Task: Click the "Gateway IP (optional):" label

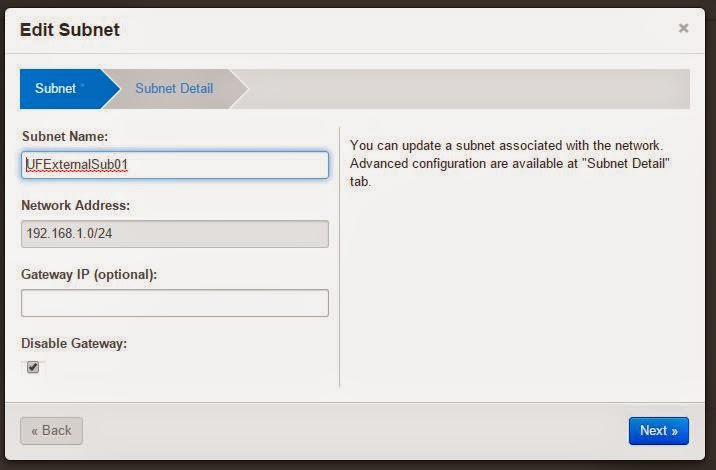Action: click(x=89, y=275)
